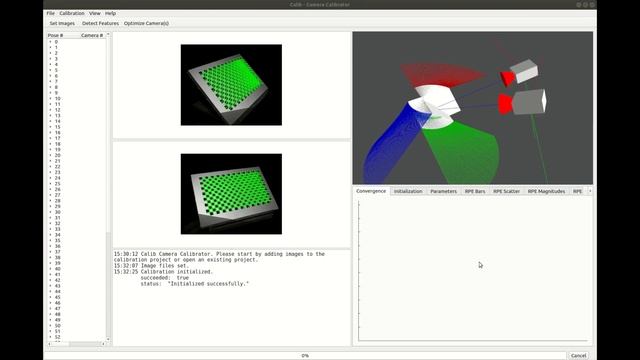The width and height of the screenshot is (640, 360).
Task: Select pose 40 row
Action: (76, 269)
